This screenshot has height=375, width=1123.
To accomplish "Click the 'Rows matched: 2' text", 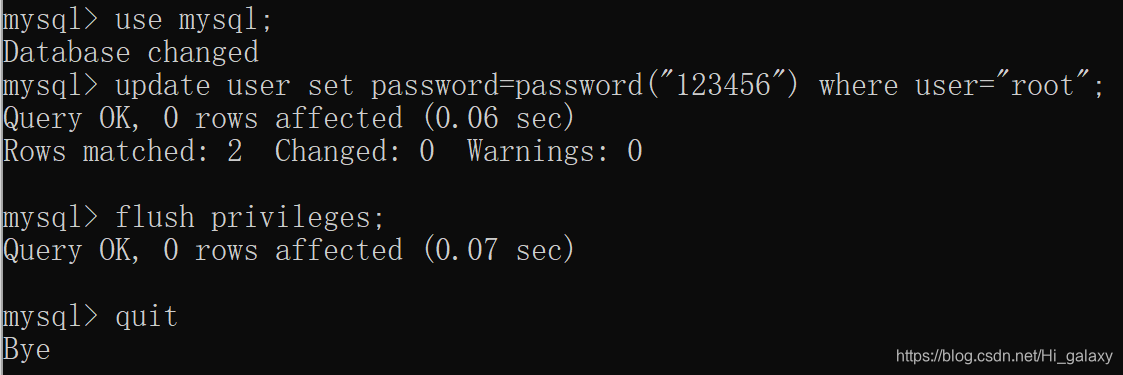I will (x=122, y=152).
